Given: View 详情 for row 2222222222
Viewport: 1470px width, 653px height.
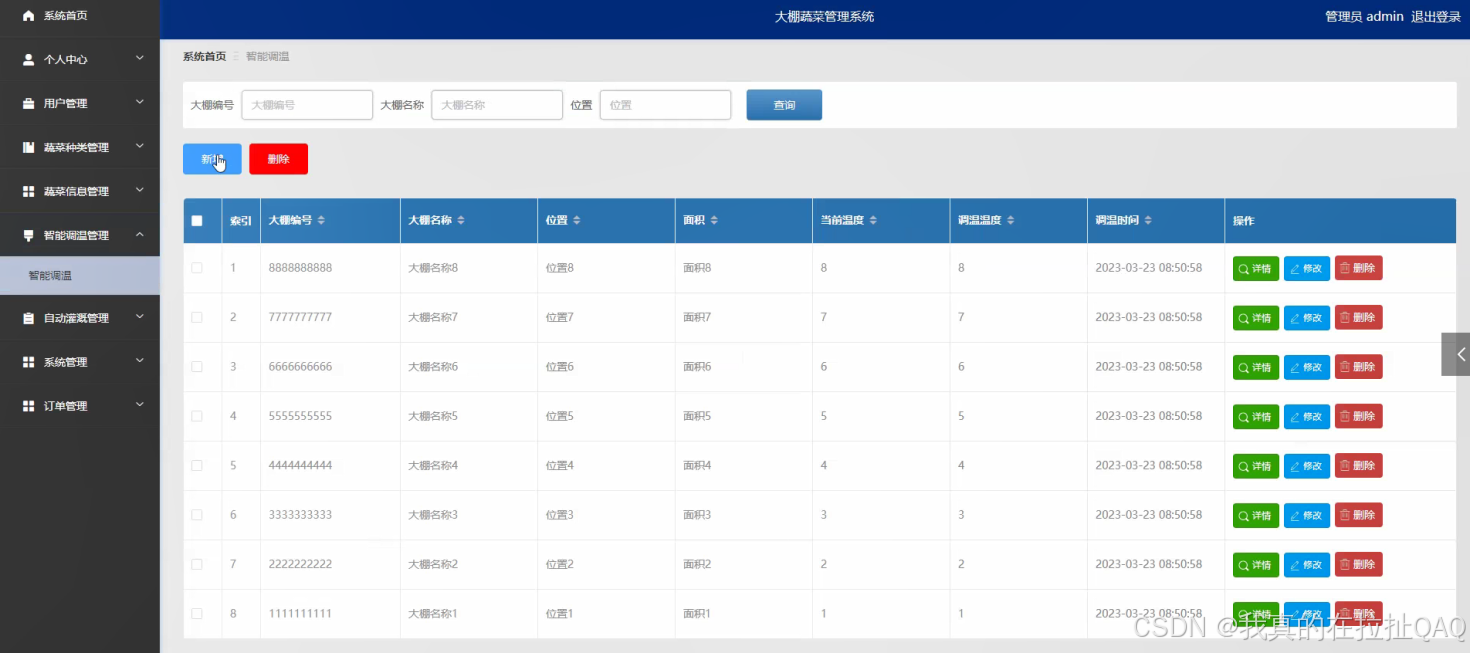Looking at the screenshot, I should [1255, 565].
